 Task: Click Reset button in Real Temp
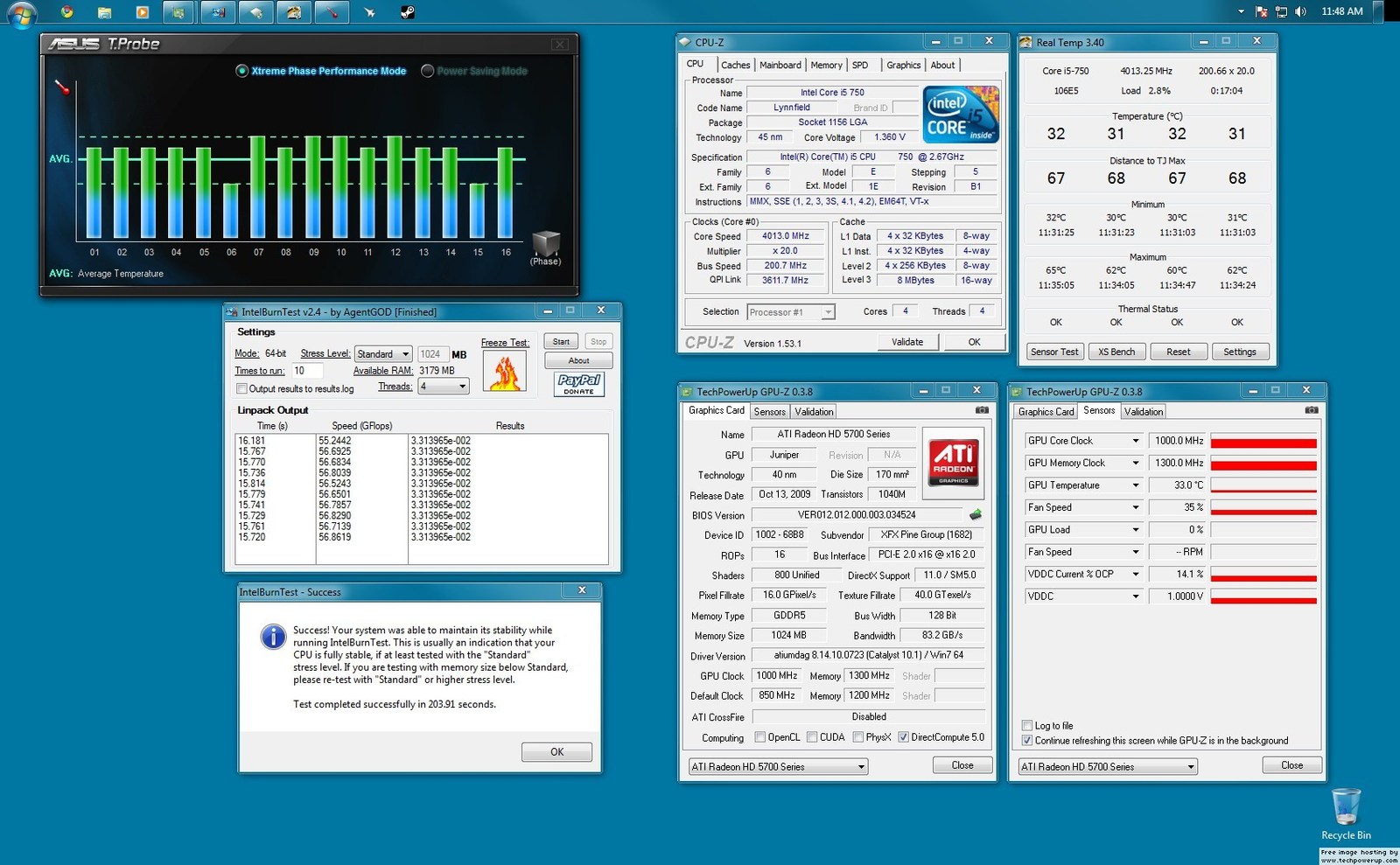coord(1178,352)
